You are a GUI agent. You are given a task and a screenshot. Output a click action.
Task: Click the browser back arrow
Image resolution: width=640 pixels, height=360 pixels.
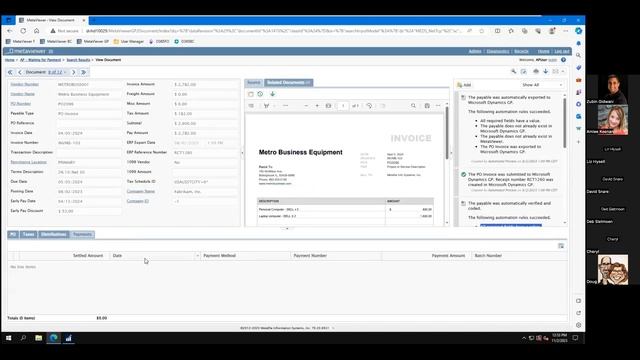coord(10,31)
